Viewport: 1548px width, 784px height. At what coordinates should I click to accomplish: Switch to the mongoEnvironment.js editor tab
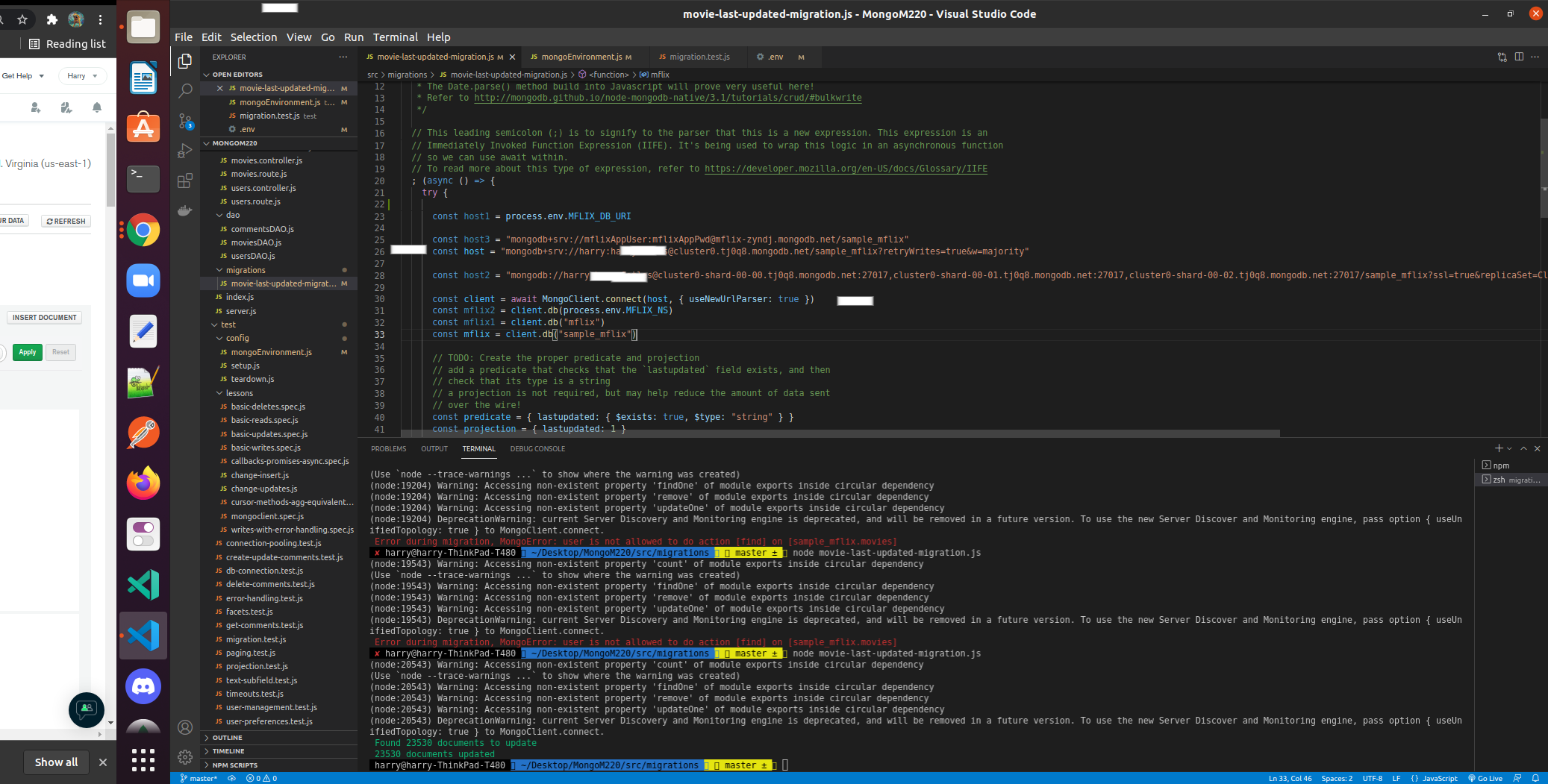pyautogui.click(x=581, y=57)
